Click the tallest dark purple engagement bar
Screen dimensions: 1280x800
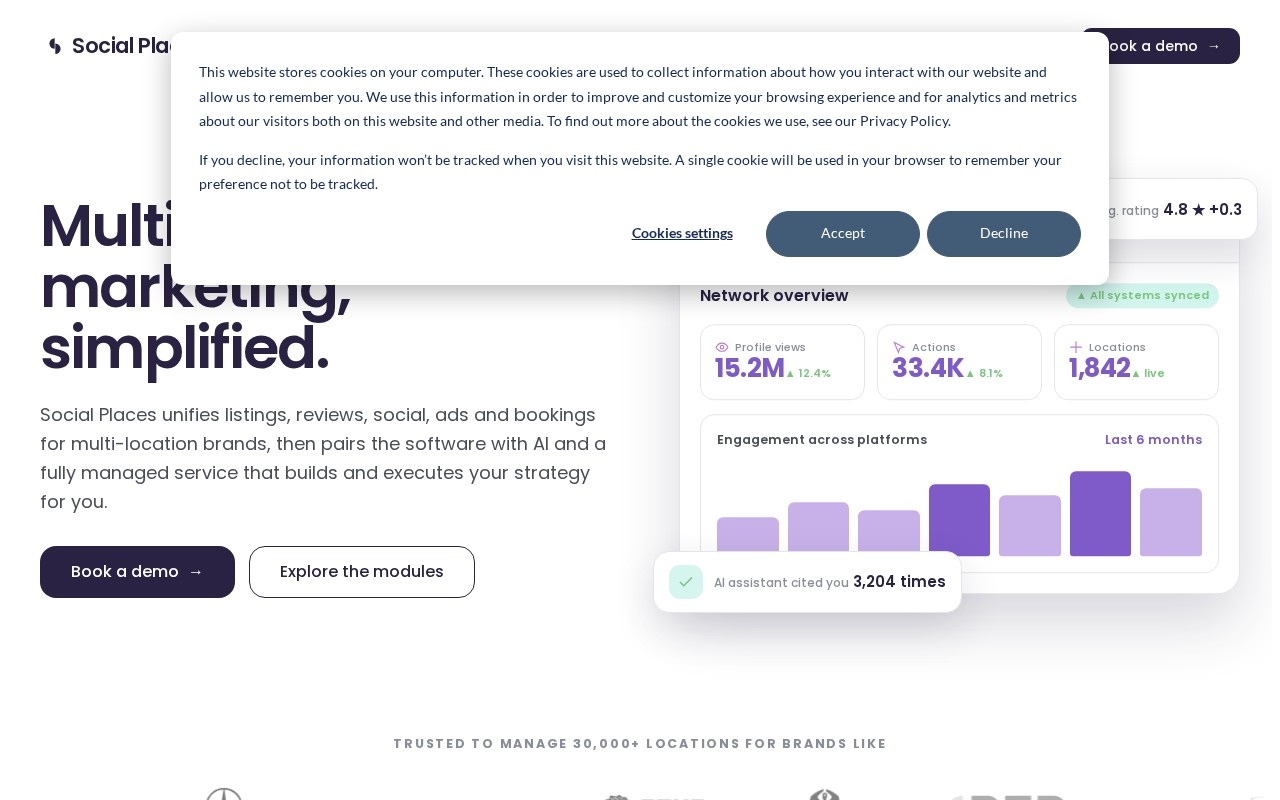pos(1100,514)
